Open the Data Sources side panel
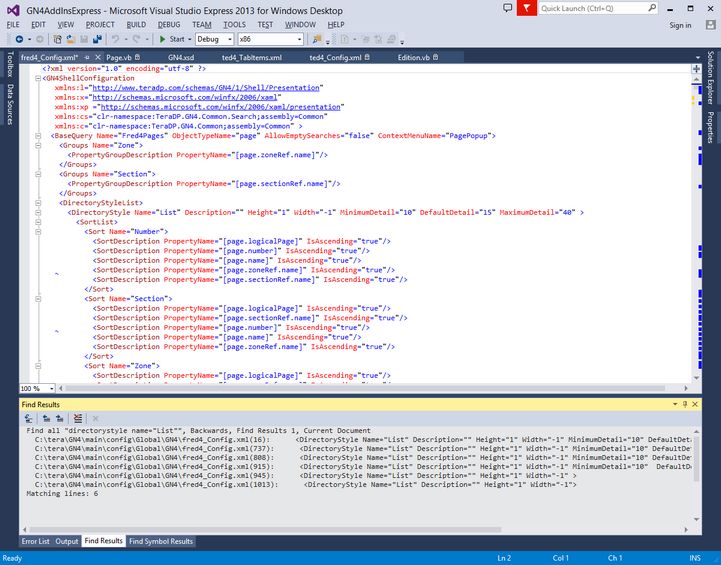The image size is (721, 565). (x=10, y=104)
